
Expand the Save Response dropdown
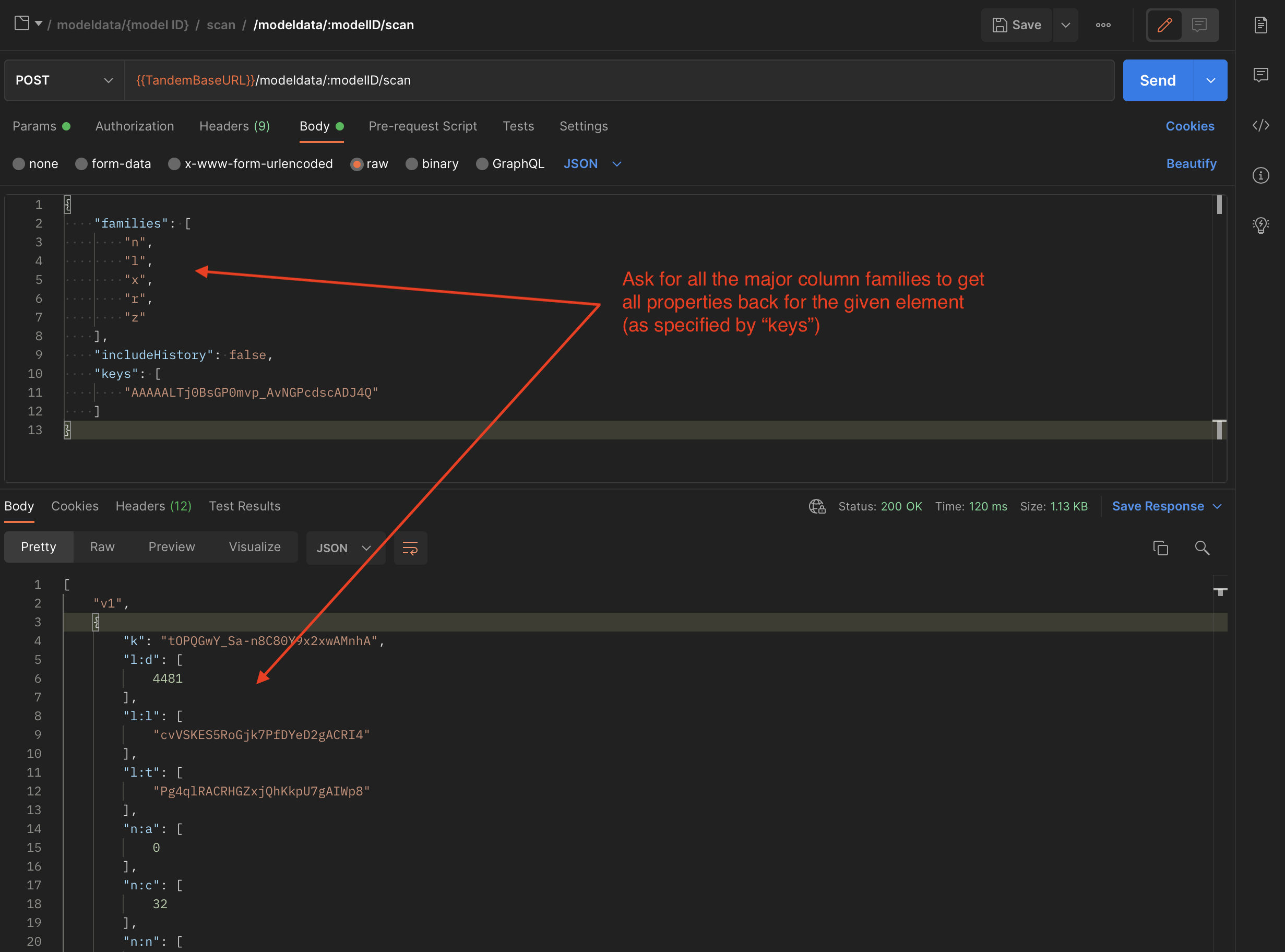coord(1217,506)
